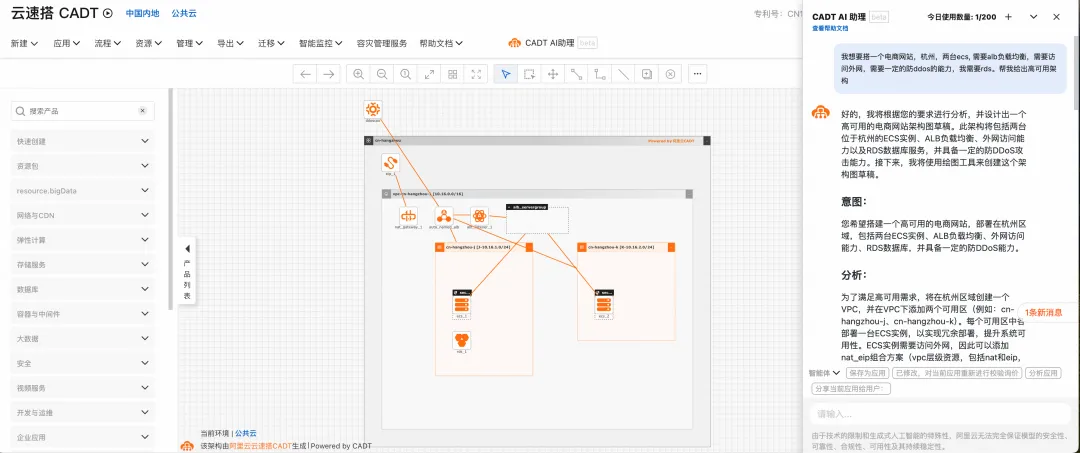Image resolution: width=1080 pixels, height=453 pixels.
Task: Select the nat gateway node icon
Action: (408, 215)
